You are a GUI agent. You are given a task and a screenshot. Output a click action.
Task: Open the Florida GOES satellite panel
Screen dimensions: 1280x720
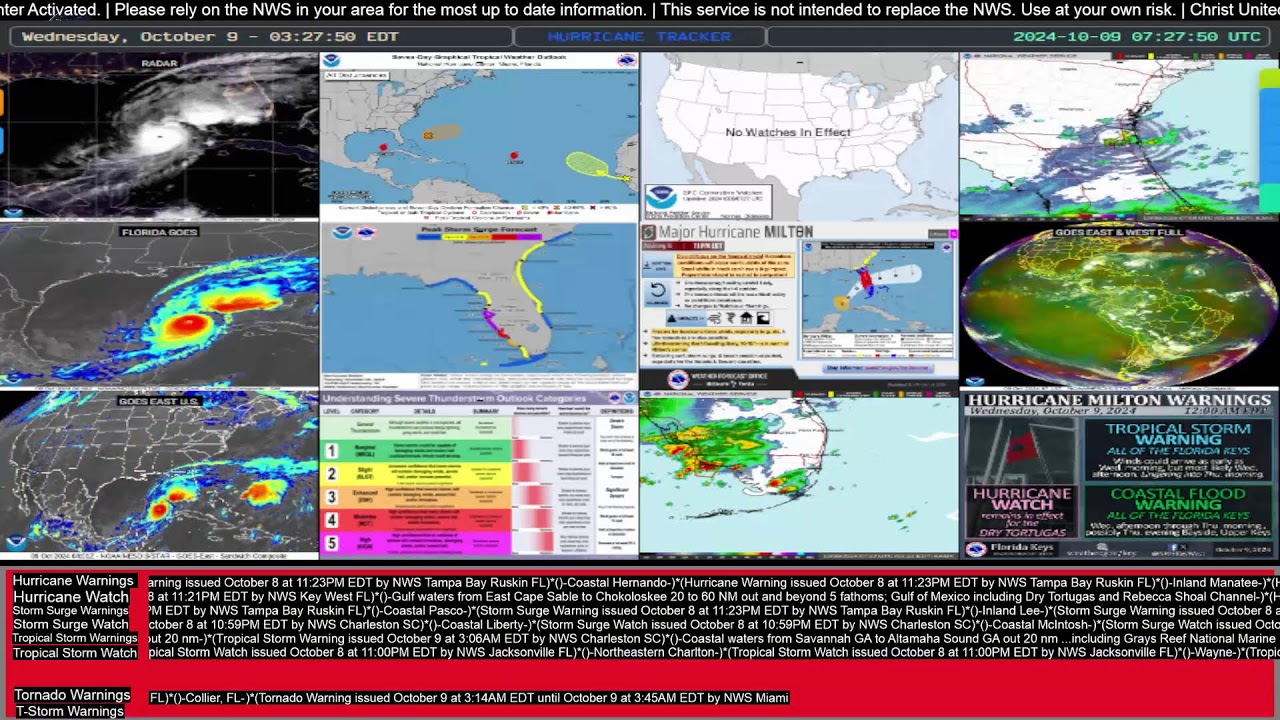[159, 305]
